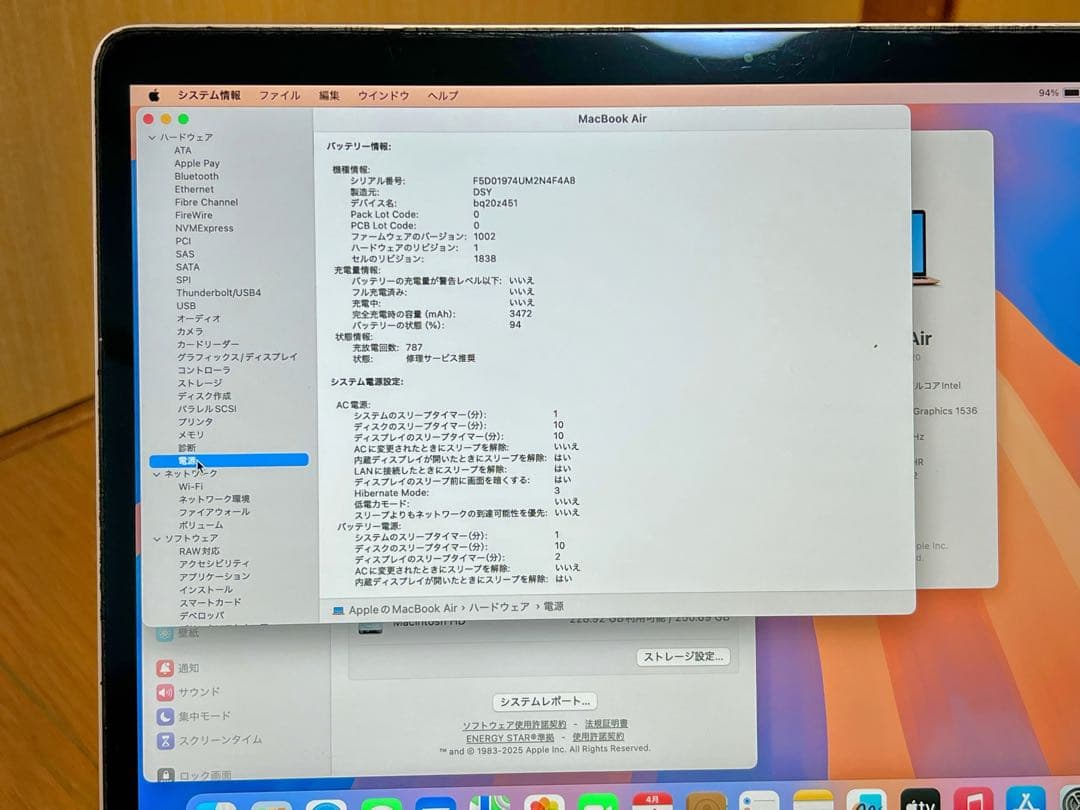This screenshot has height=810, width=1080.
Task: Click ハードウェア in the path bar
Action: click(x=499, y=608)
